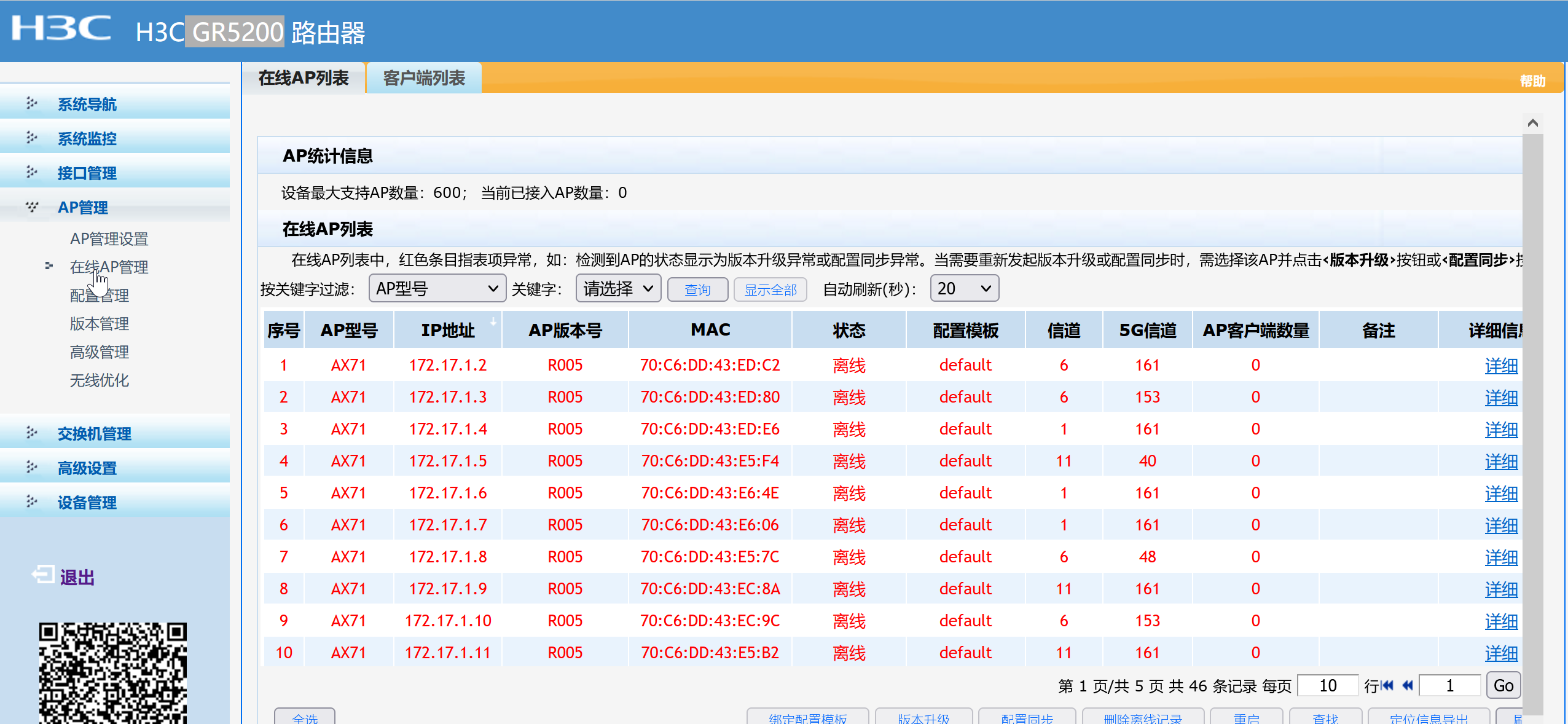1568x724 pixels.
Task: Collapse the AP管理 menu section
Action: (82, 208)
